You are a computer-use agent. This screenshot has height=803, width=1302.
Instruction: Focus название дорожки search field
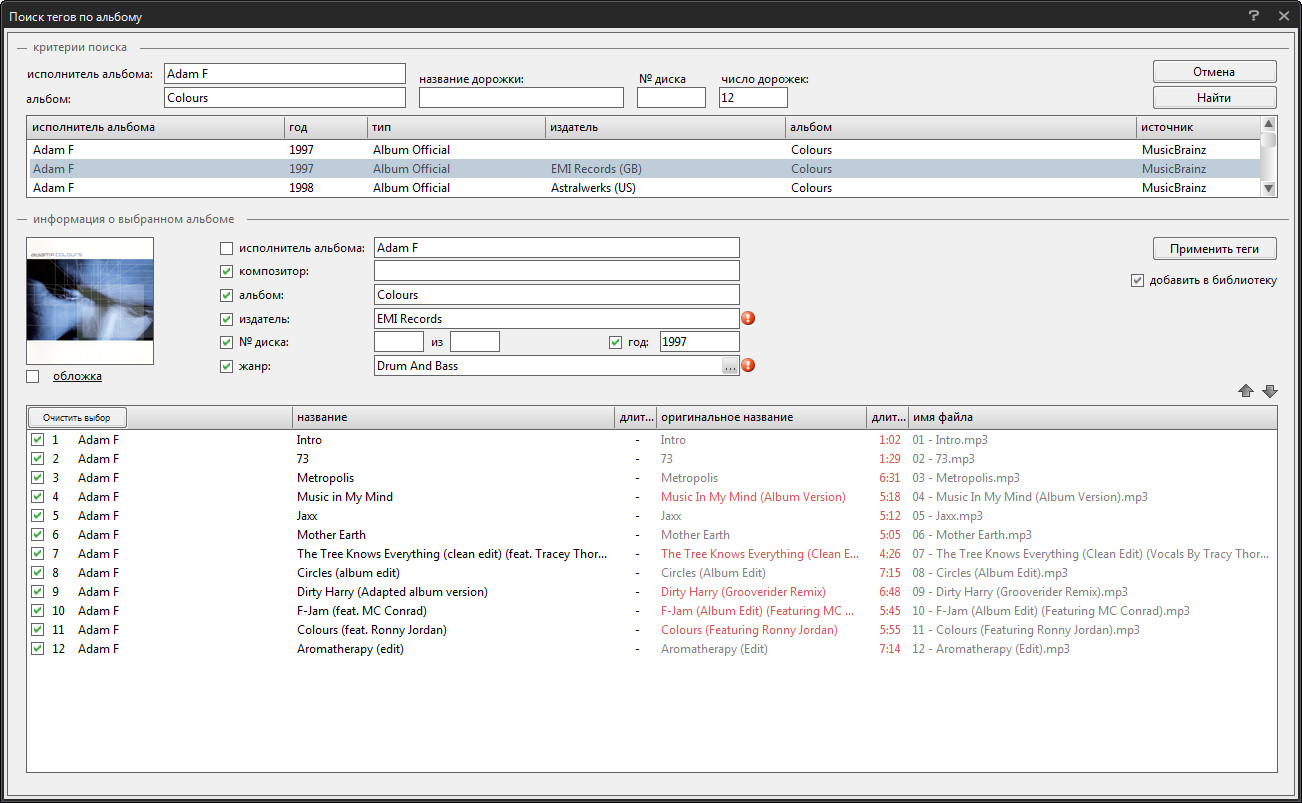point(521,98)
